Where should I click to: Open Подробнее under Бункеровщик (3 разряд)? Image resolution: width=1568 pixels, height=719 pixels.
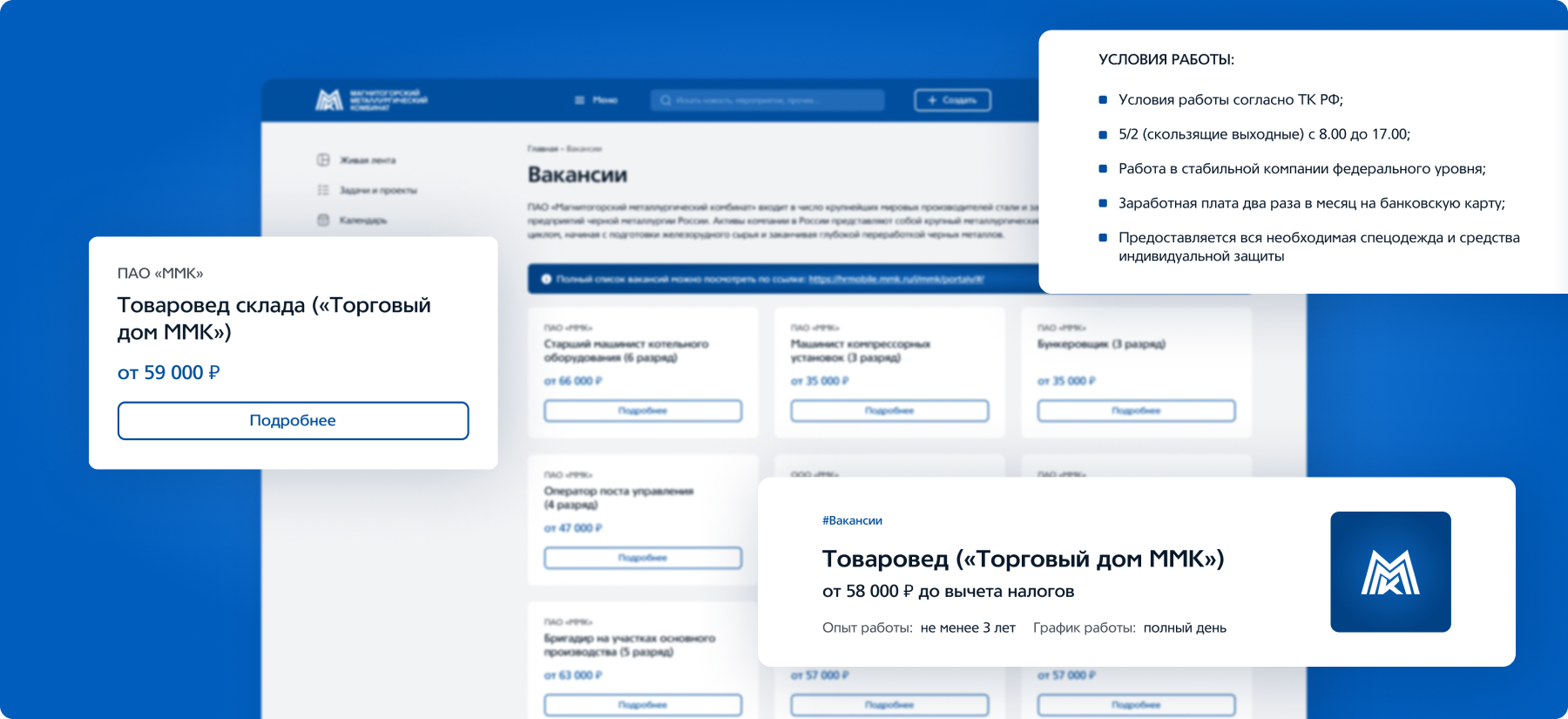tap(1136, 410)
